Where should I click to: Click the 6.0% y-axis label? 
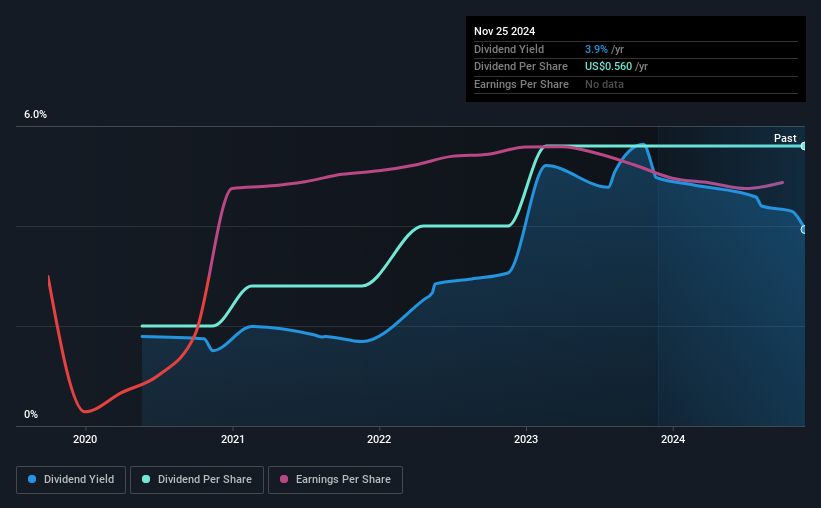35,115
